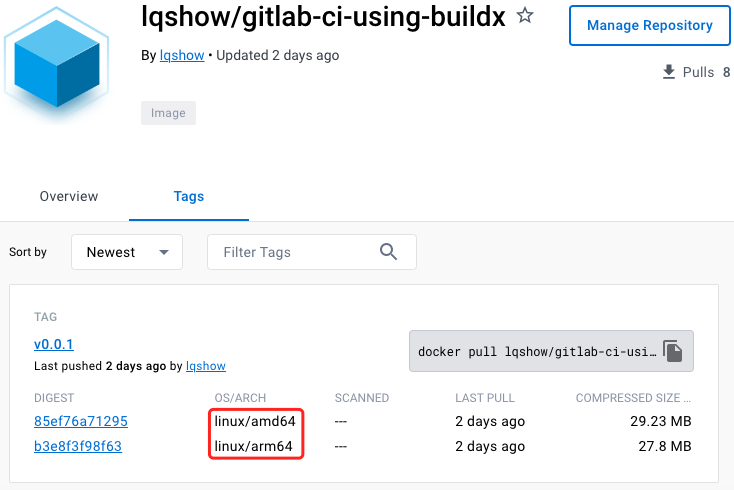The height and width of the screenshot is (490, 734).
Task: Open the v0.0.1 tag link
Action: pyautogui.click(x=54, y=344)
